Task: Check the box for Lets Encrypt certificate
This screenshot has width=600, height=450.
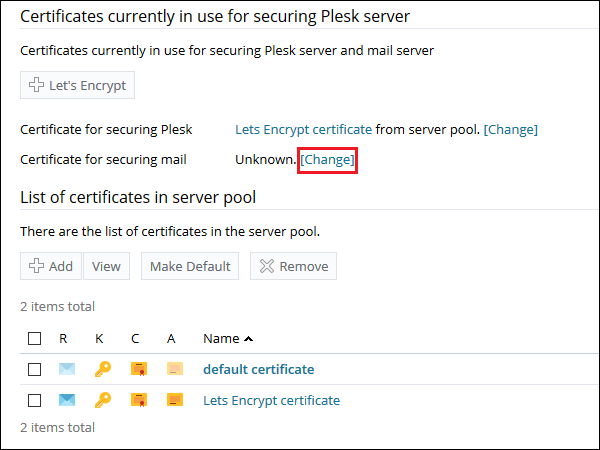Action: (35, 401)
